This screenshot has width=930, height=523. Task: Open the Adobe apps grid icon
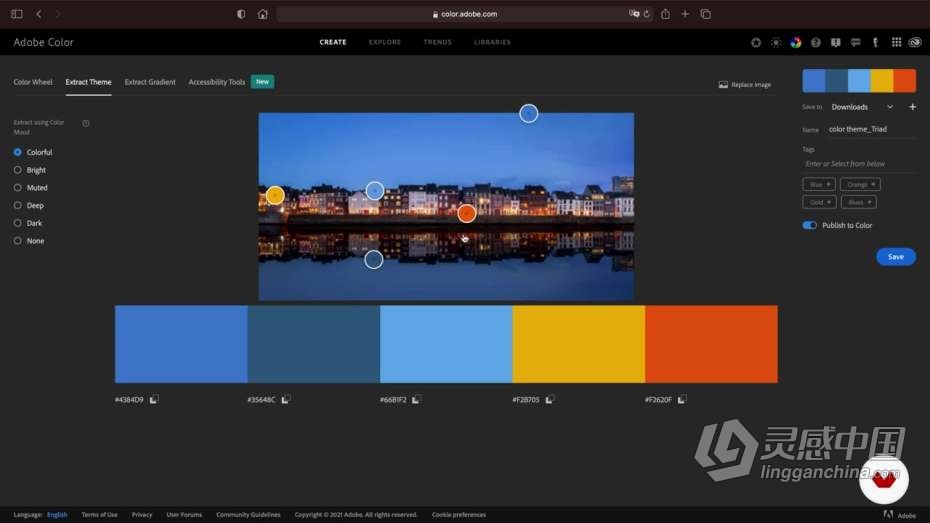[x=896, y=42]
